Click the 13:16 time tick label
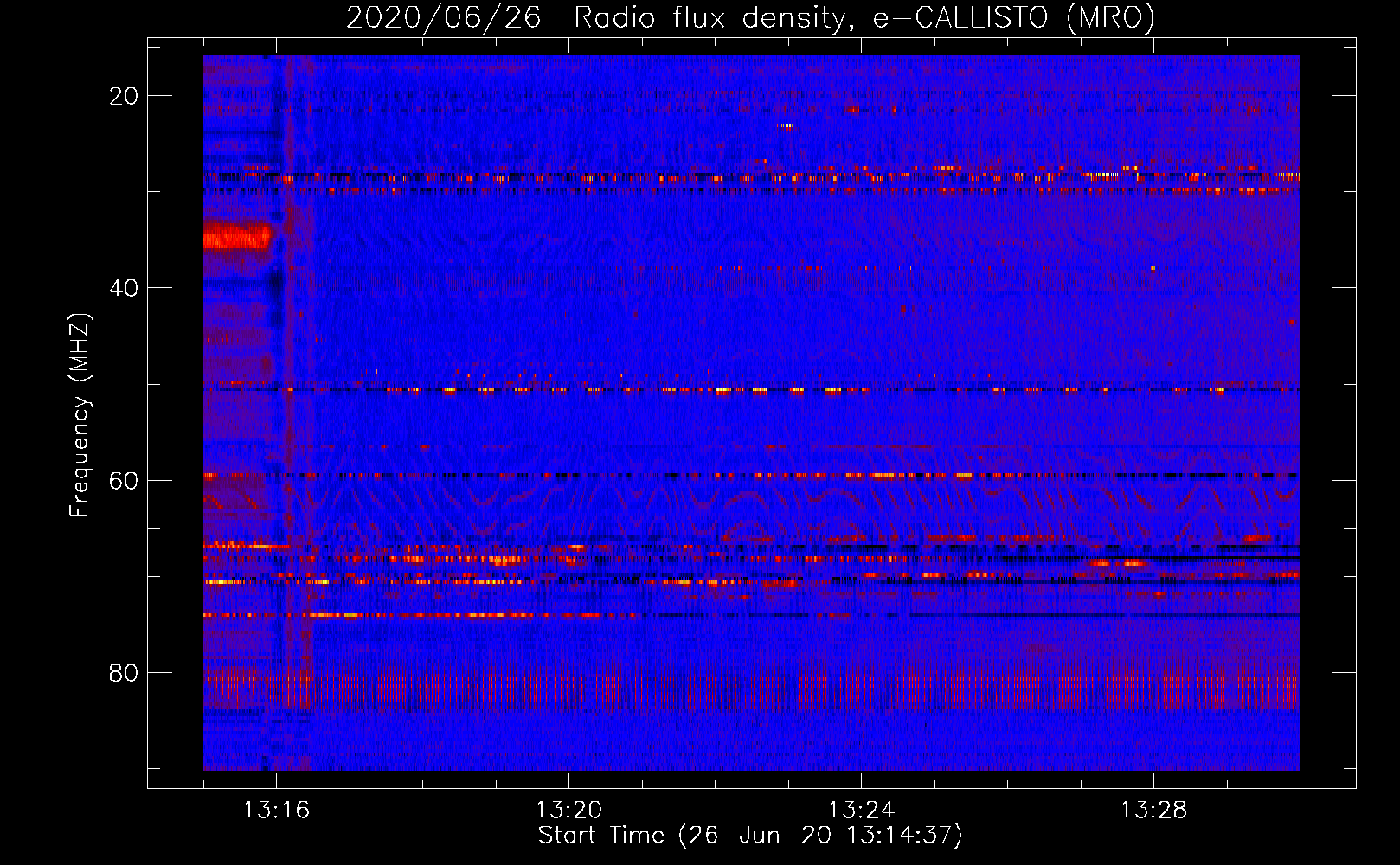 coord(276,811)
